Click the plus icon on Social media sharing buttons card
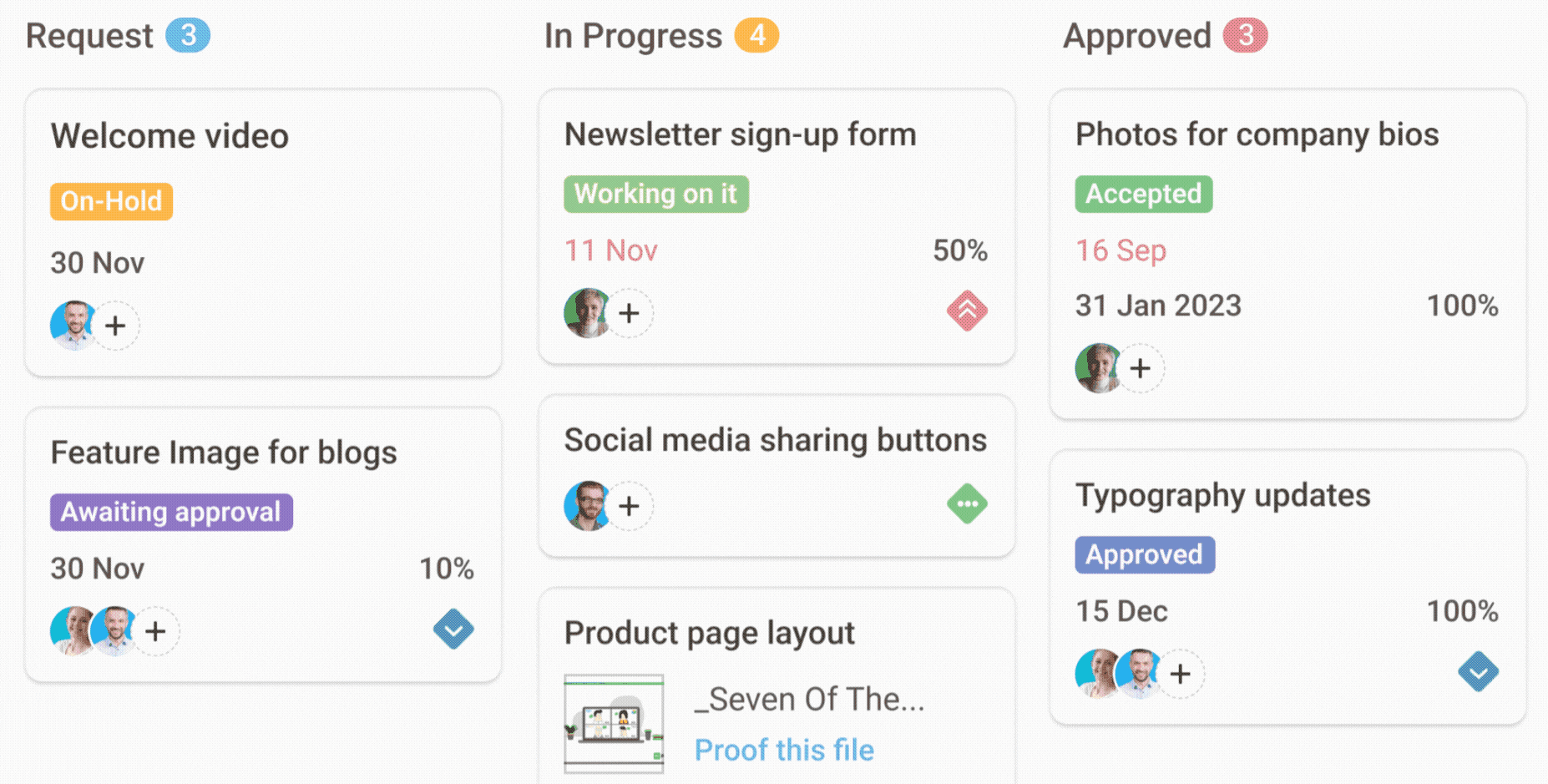Viewport: 1548px width, 784px height. click(630, 506)
